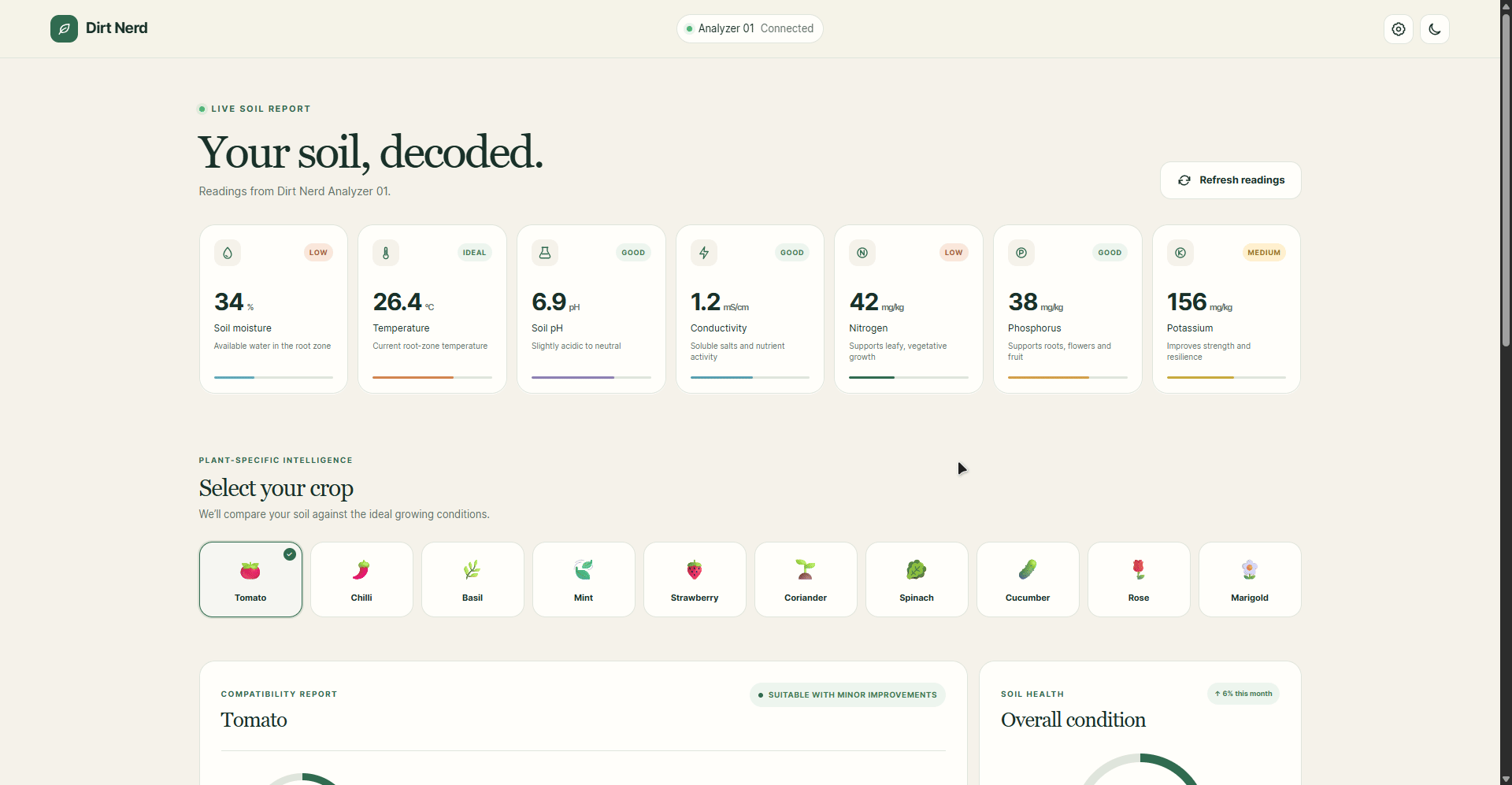Click the 38 mg/kg phosphorus value
The image size is (1512, 785).
[1036, 302]
